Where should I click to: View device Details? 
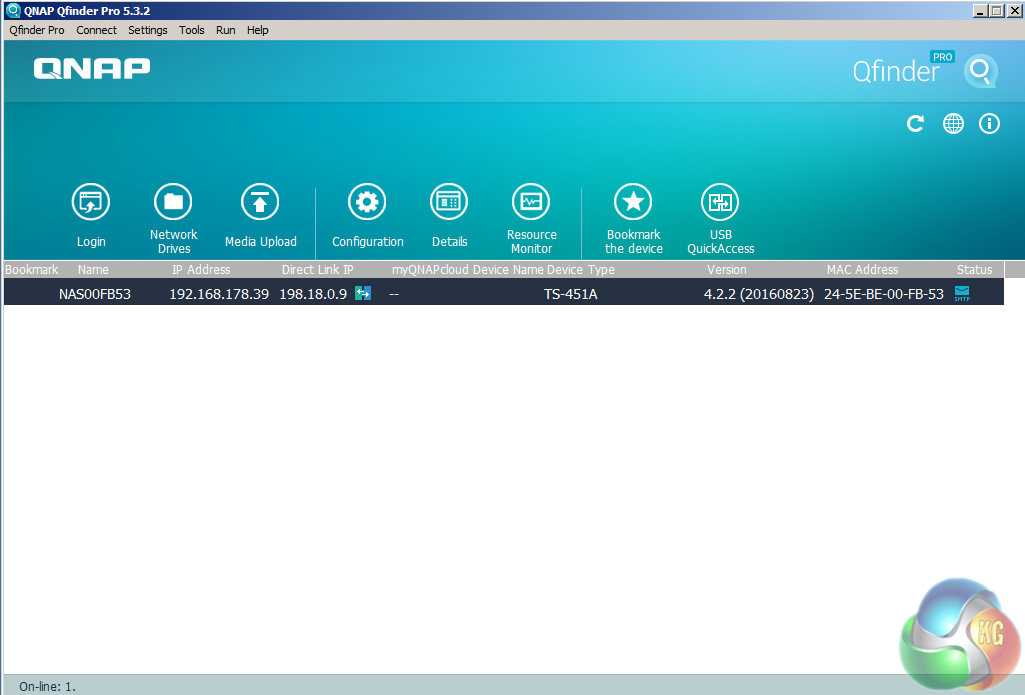coord(449,202)
